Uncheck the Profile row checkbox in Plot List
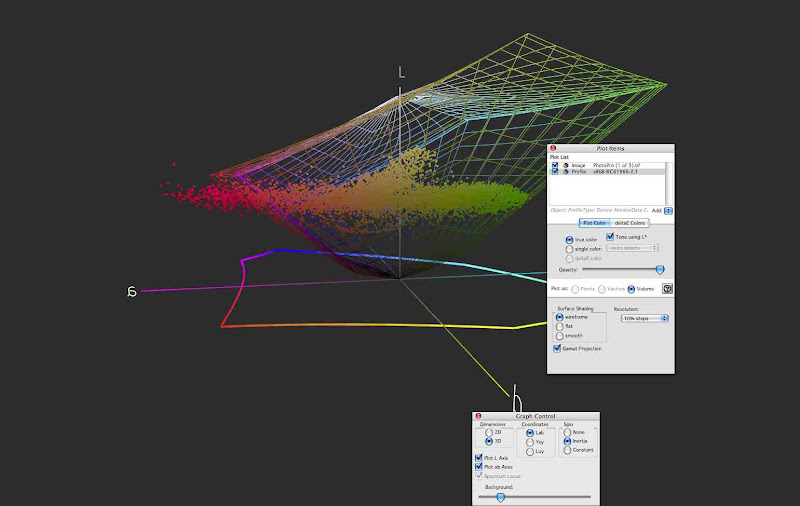Image resolution: width=800 pixels, height=506 pixels. 555,172
